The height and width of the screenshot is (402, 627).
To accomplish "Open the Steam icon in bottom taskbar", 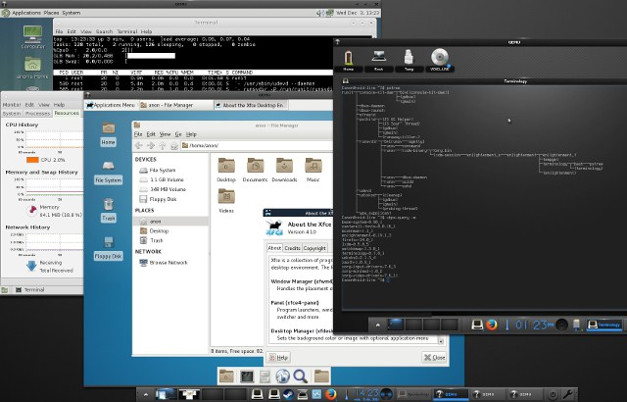I will point(288,394).
